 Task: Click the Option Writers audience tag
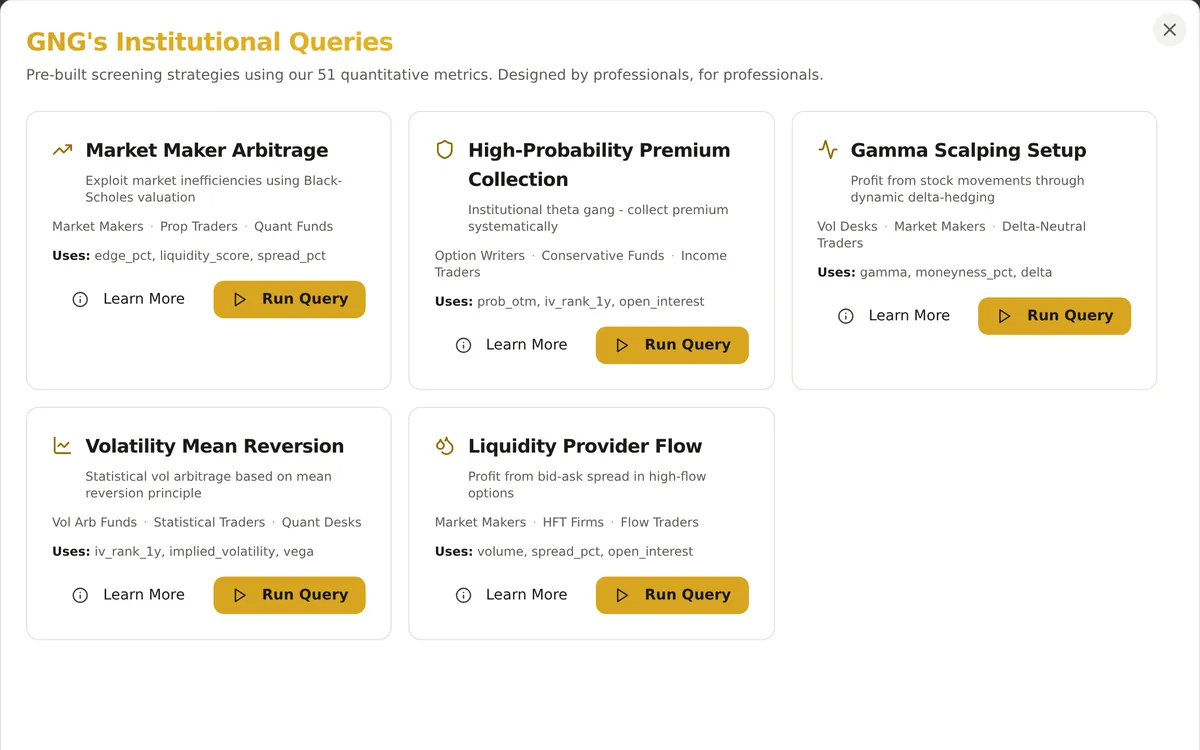pos(480,256)
